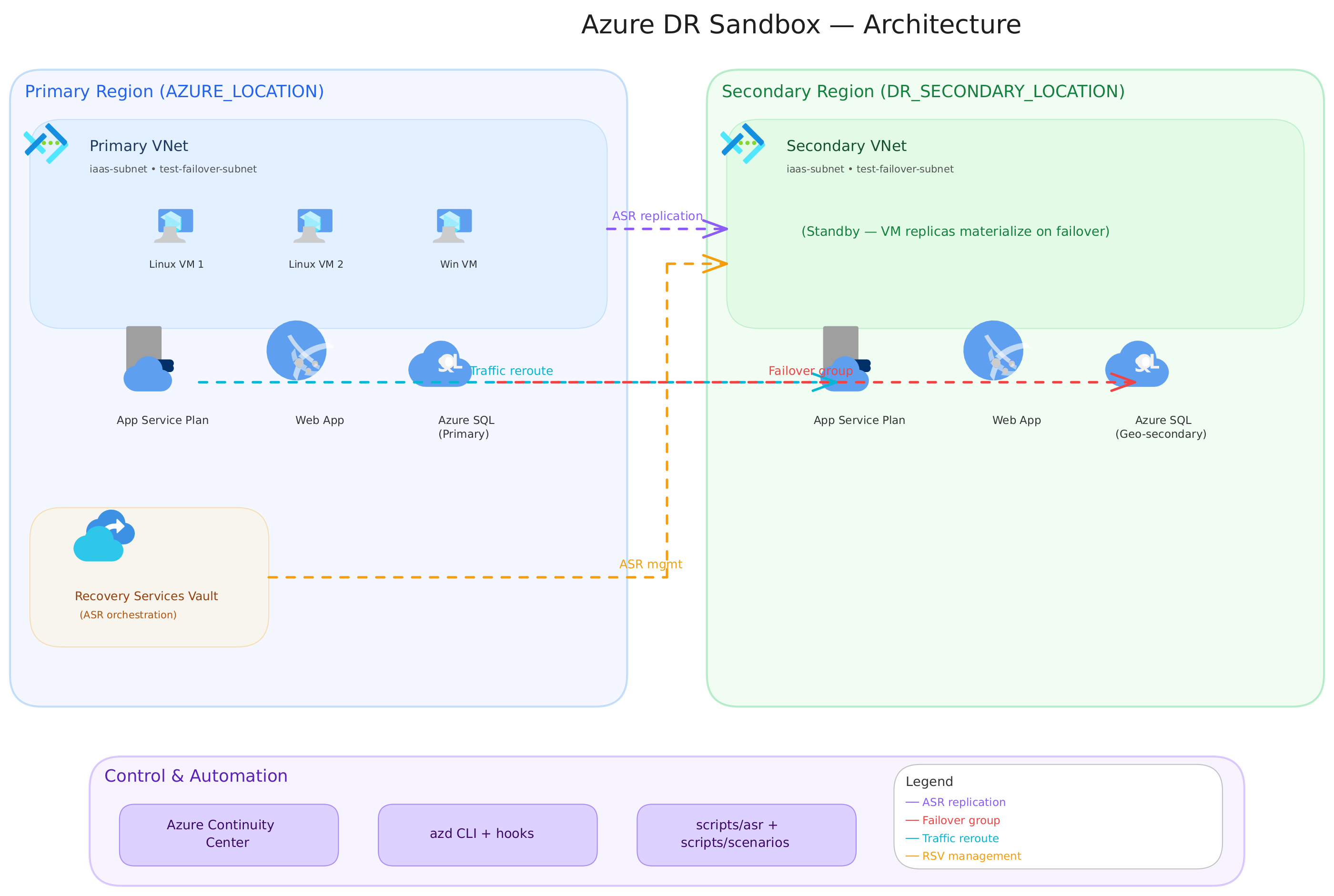Click the Azure SQL (Geo-secondary) label
The image size is (1334, 896).
coord(1161,427)
